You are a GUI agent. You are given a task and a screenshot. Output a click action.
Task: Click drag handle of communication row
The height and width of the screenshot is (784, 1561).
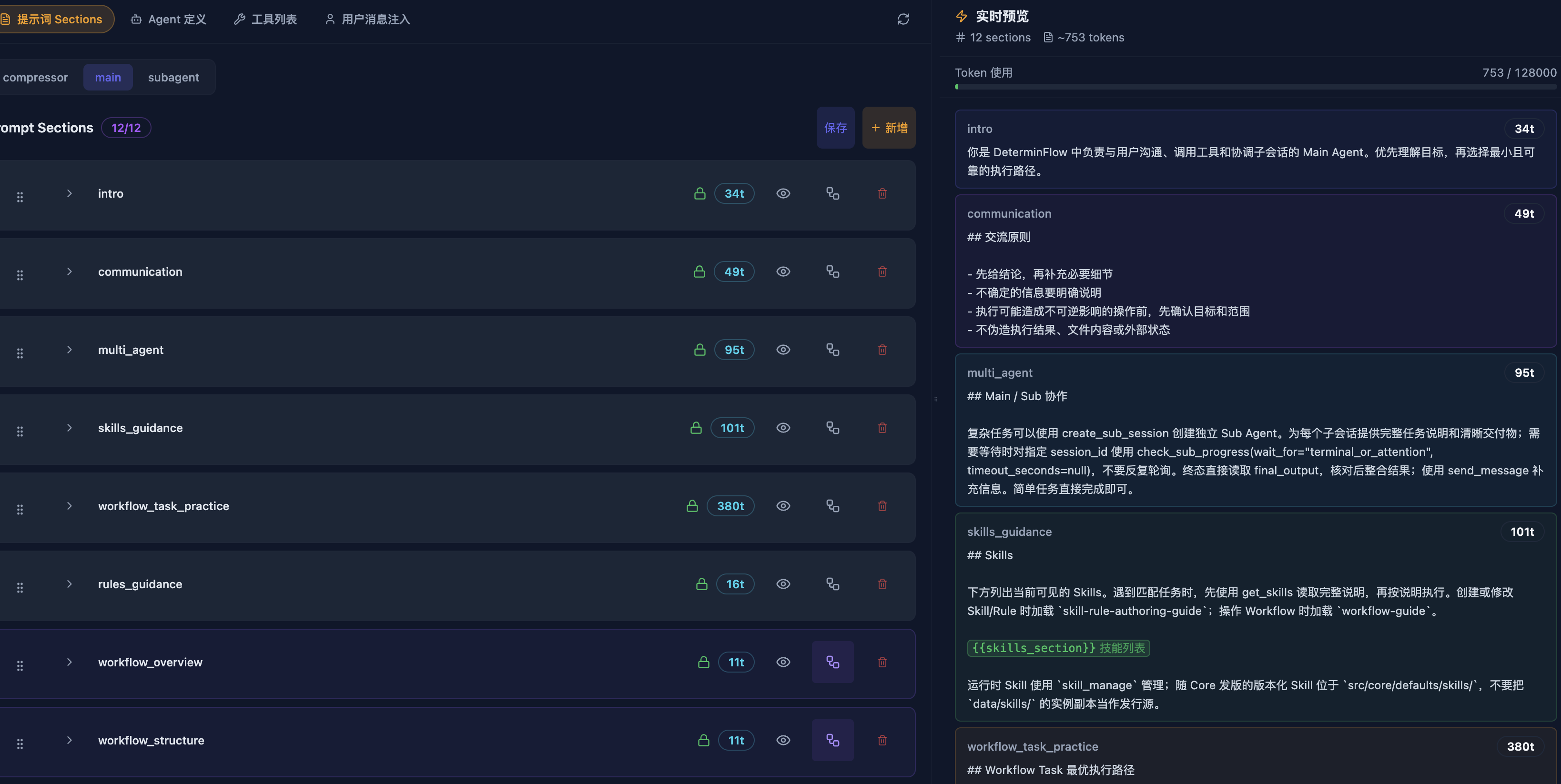coord(20,275)
